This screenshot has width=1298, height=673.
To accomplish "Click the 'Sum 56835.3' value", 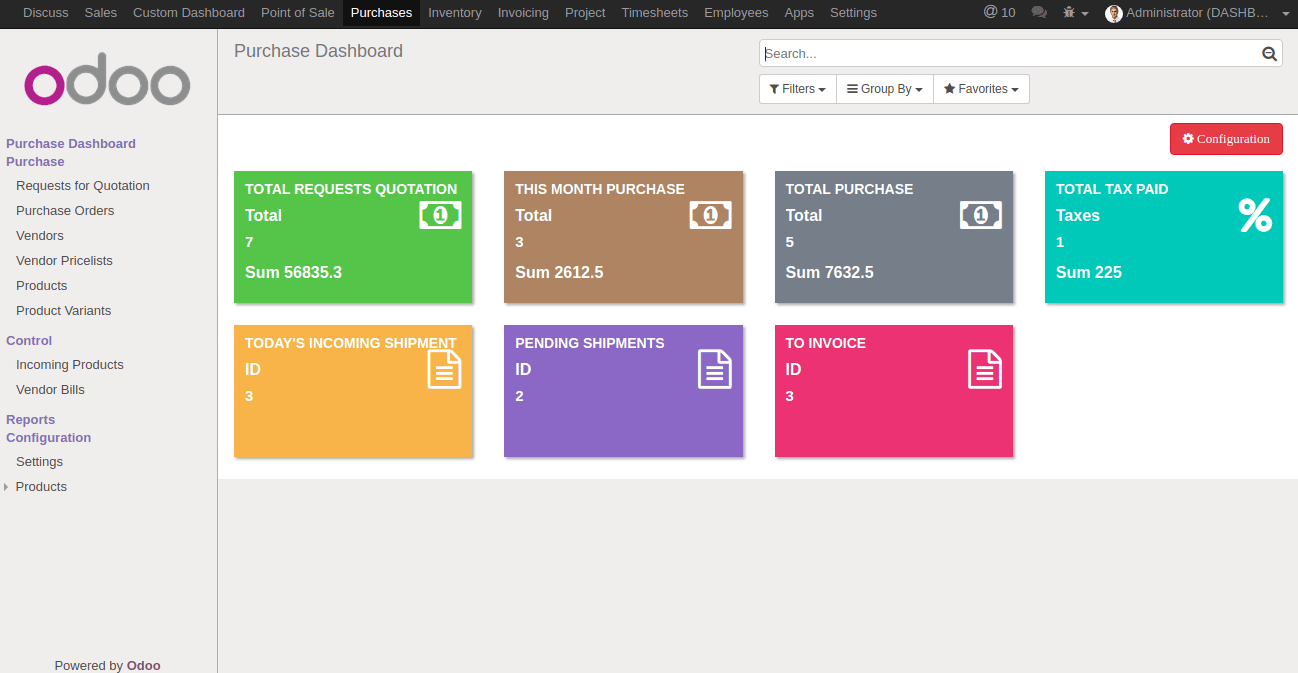I will pos(293,273).
